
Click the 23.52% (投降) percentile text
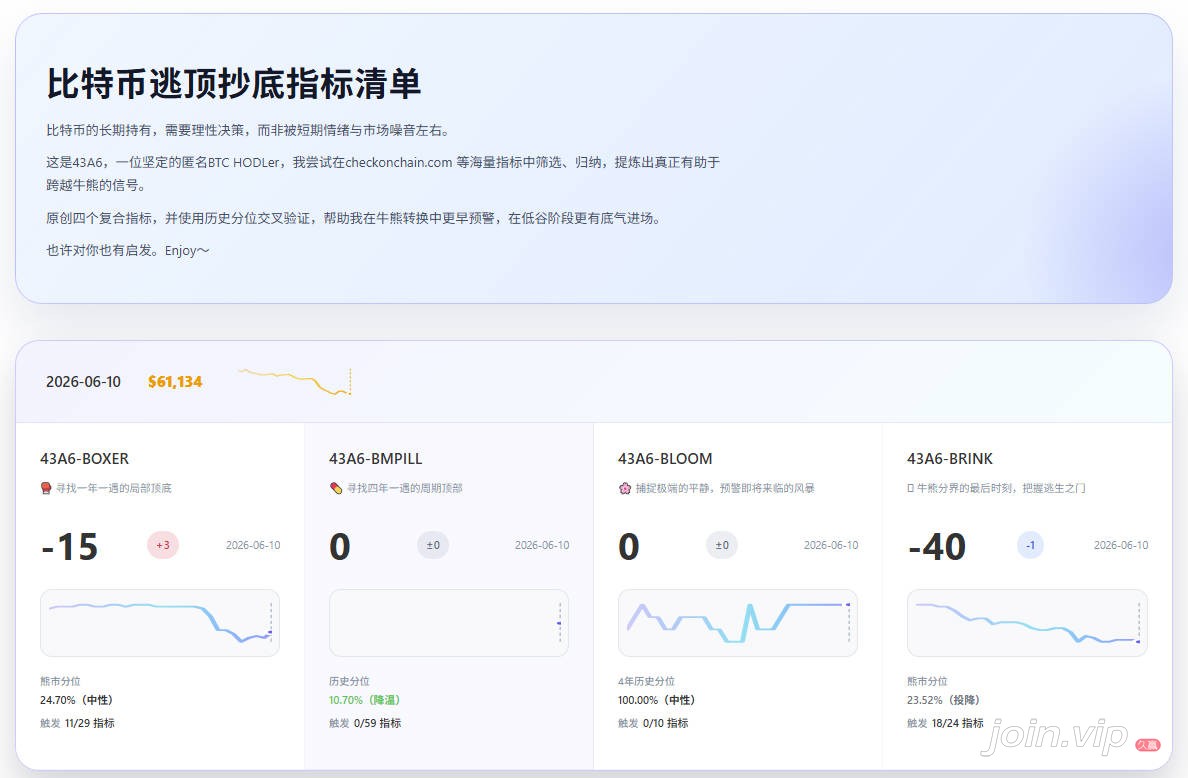point(943,700)
